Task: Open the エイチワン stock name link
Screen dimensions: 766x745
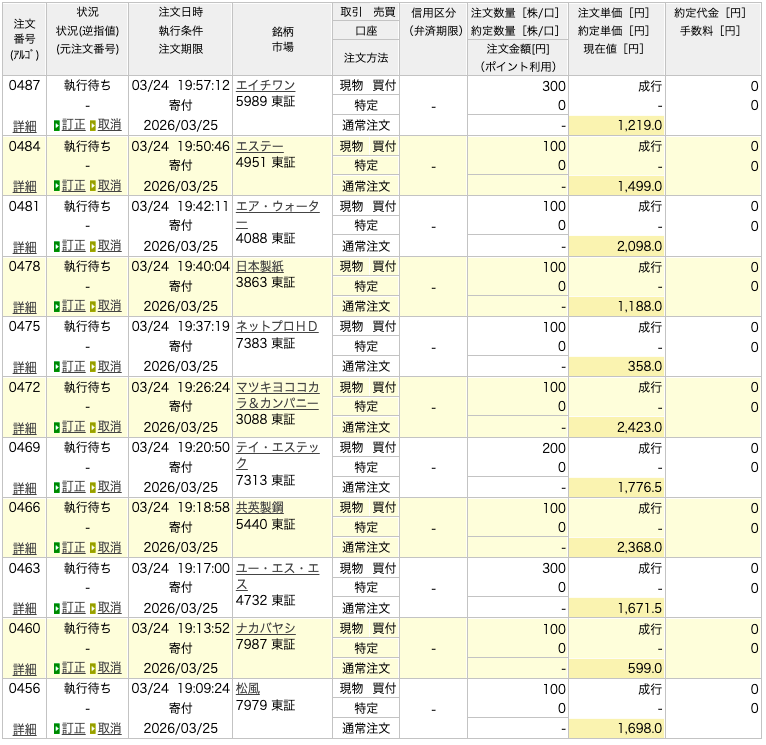Action: coord(265,86)
